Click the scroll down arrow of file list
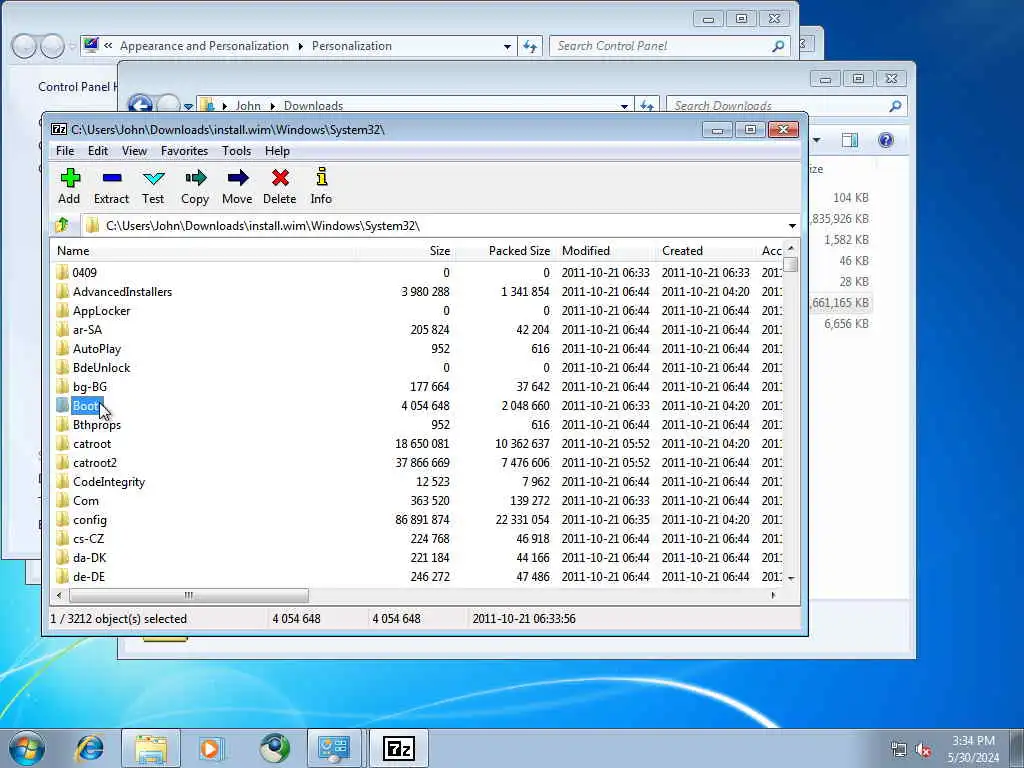This screenshot has width=1024, height=768. [791, 578]
